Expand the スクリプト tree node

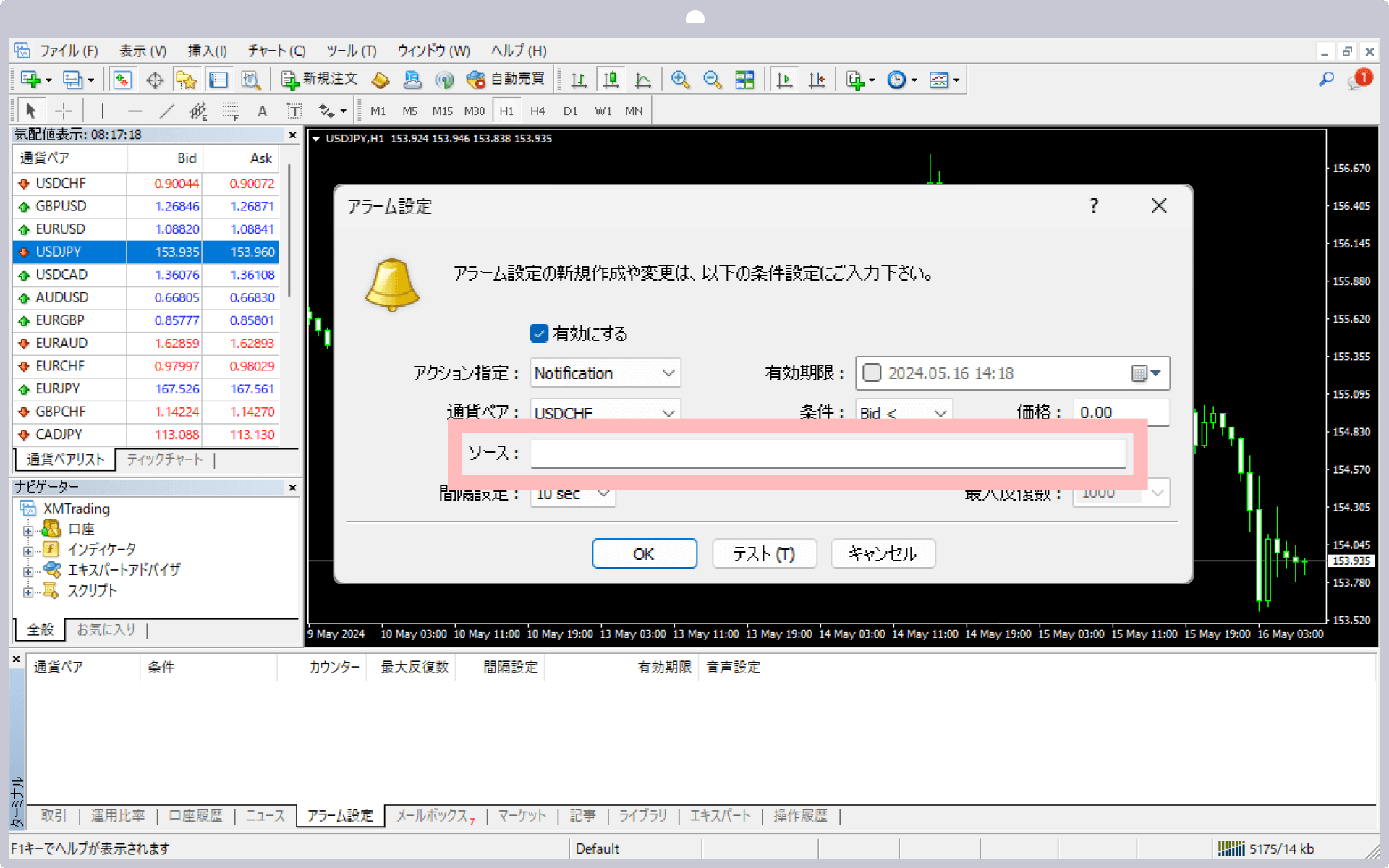[27, 592]
